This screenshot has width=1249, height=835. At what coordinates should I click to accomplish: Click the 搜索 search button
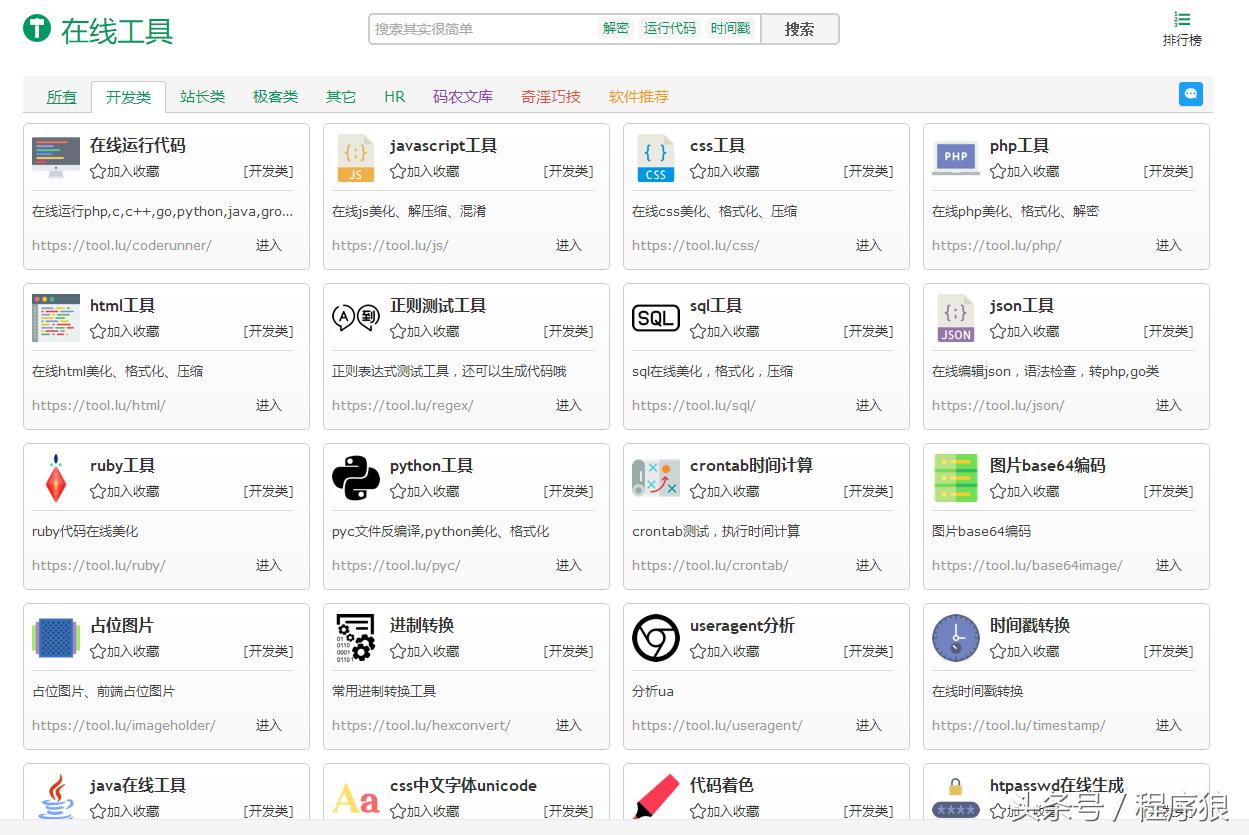click(x=799, y=29)
